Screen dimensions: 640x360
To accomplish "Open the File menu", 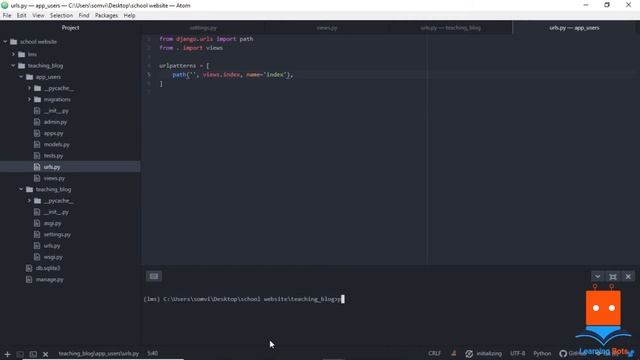I will pos(7,16).
